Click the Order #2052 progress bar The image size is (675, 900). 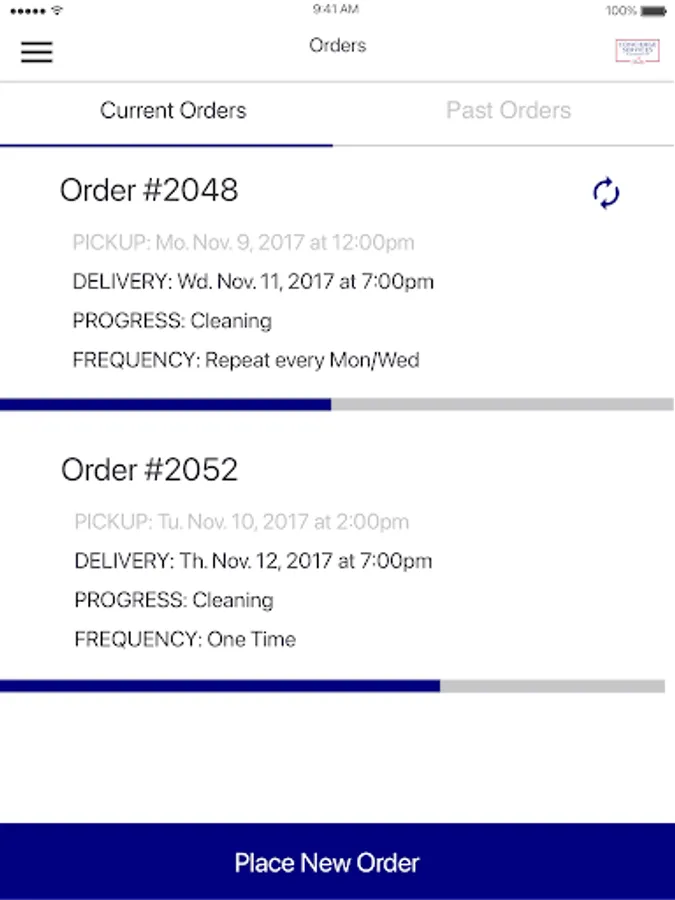pyautogui.click(x=332, y=686)
